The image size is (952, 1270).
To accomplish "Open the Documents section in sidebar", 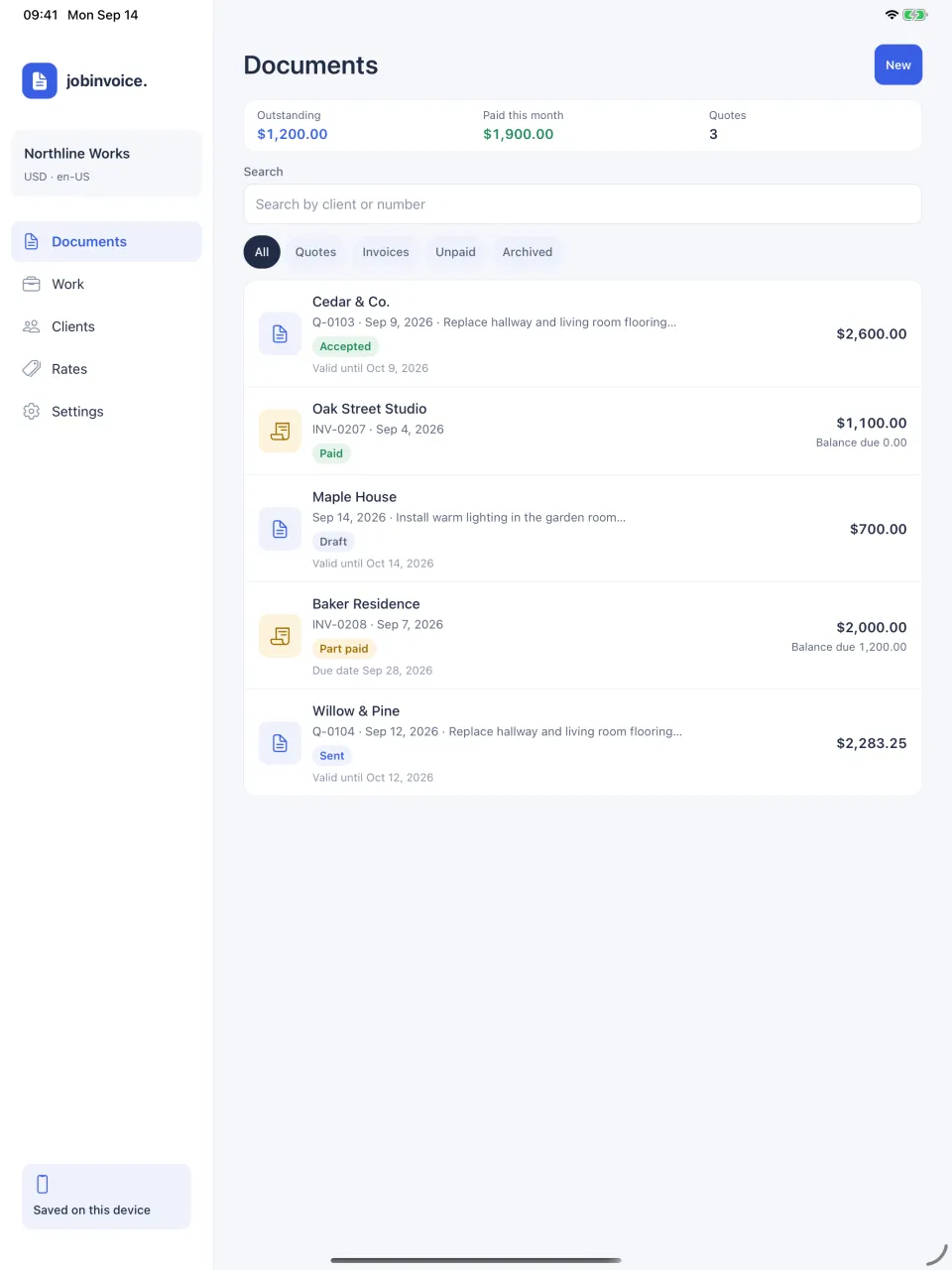I will (106, 242).
